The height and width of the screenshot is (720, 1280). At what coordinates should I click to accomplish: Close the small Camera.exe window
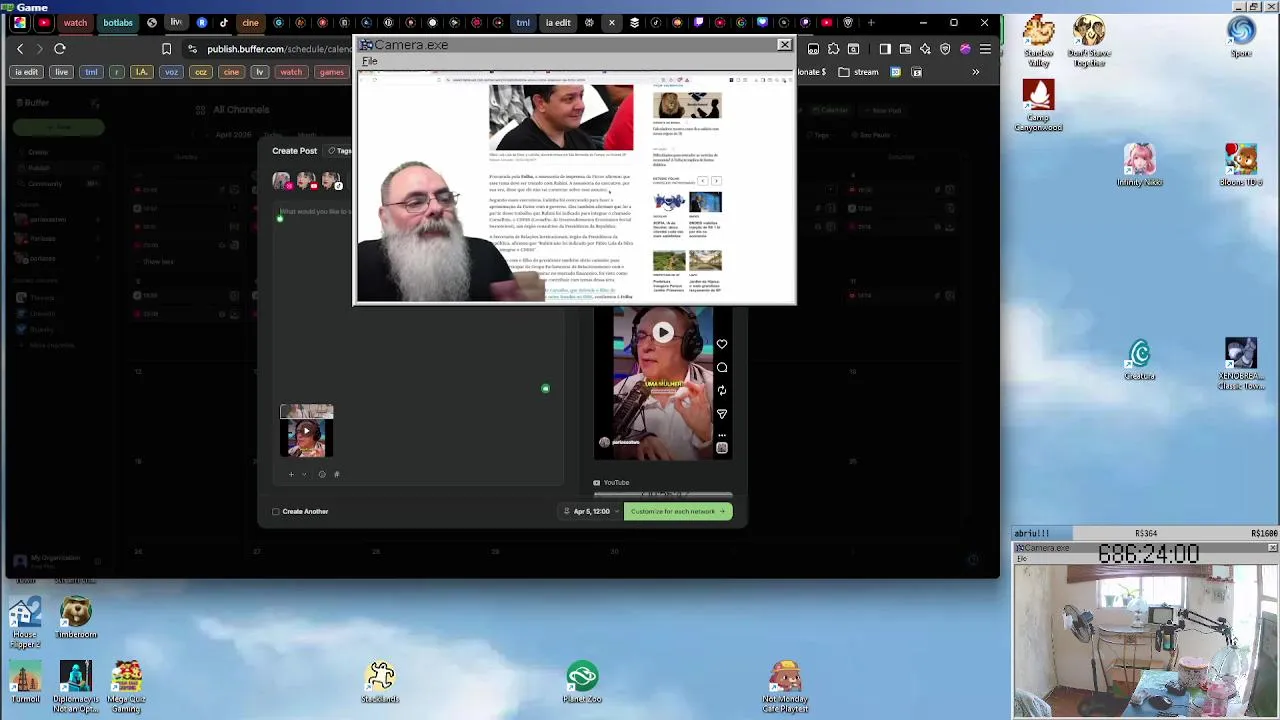point(1272,548)
